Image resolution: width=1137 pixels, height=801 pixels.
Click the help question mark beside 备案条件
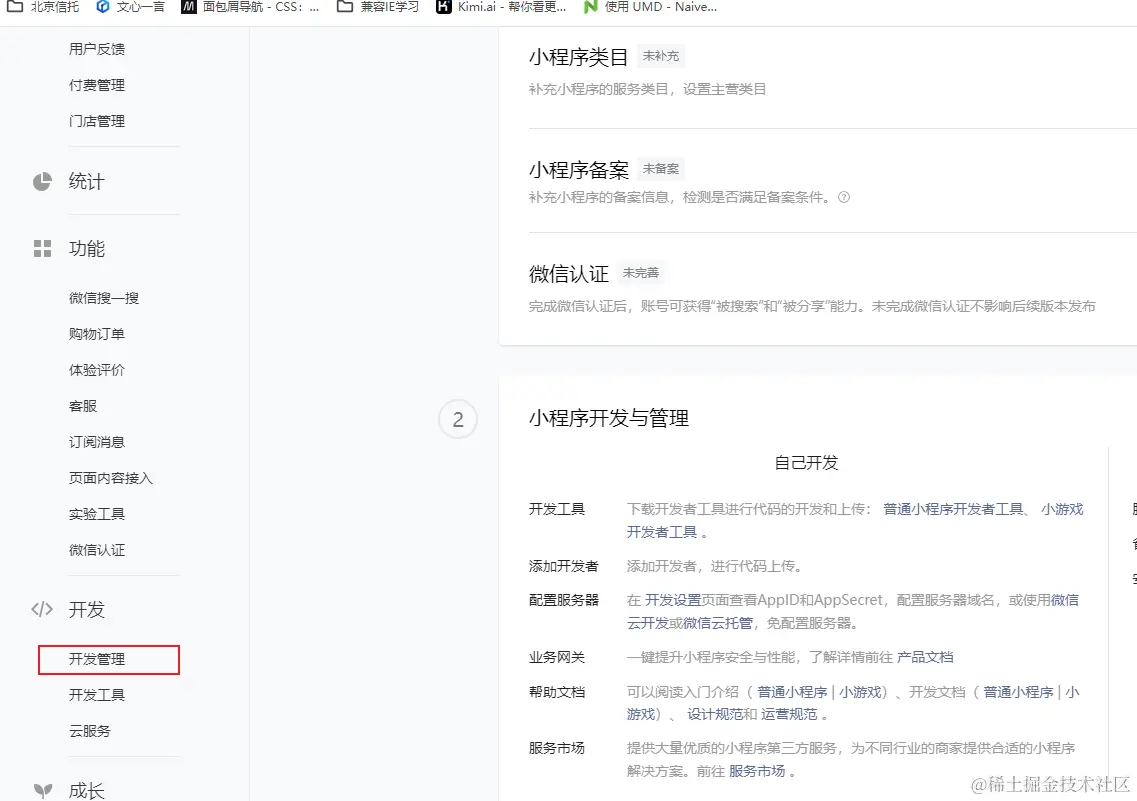click(843, 197)
